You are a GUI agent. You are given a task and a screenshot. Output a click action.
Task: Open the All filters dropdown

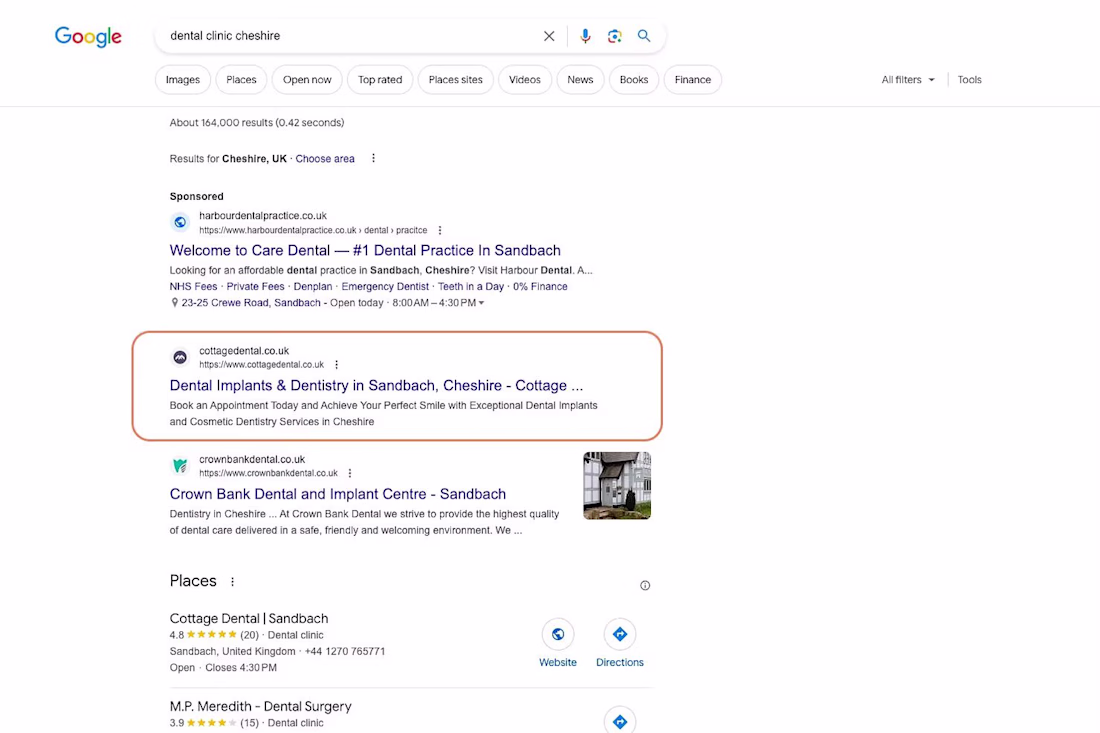[908, 80]
